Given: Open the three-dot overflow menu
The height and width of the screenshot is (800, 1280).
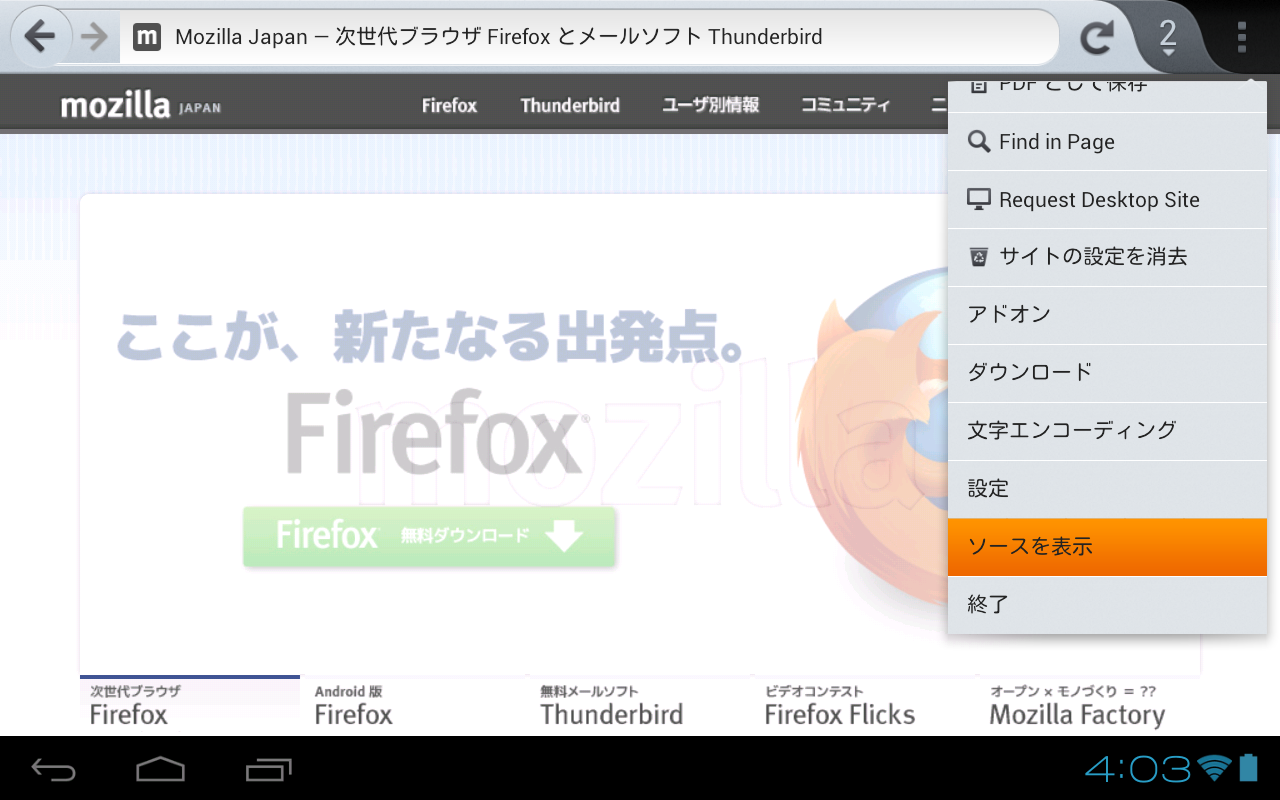Looking at the screenshot, I should pyautogui.click(x=1242, y=37).
